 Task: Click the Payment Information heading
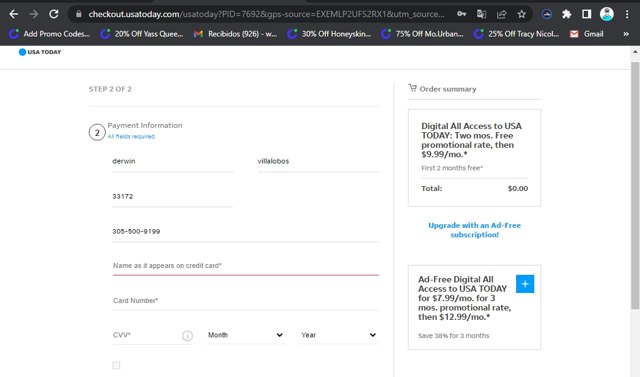145,126
